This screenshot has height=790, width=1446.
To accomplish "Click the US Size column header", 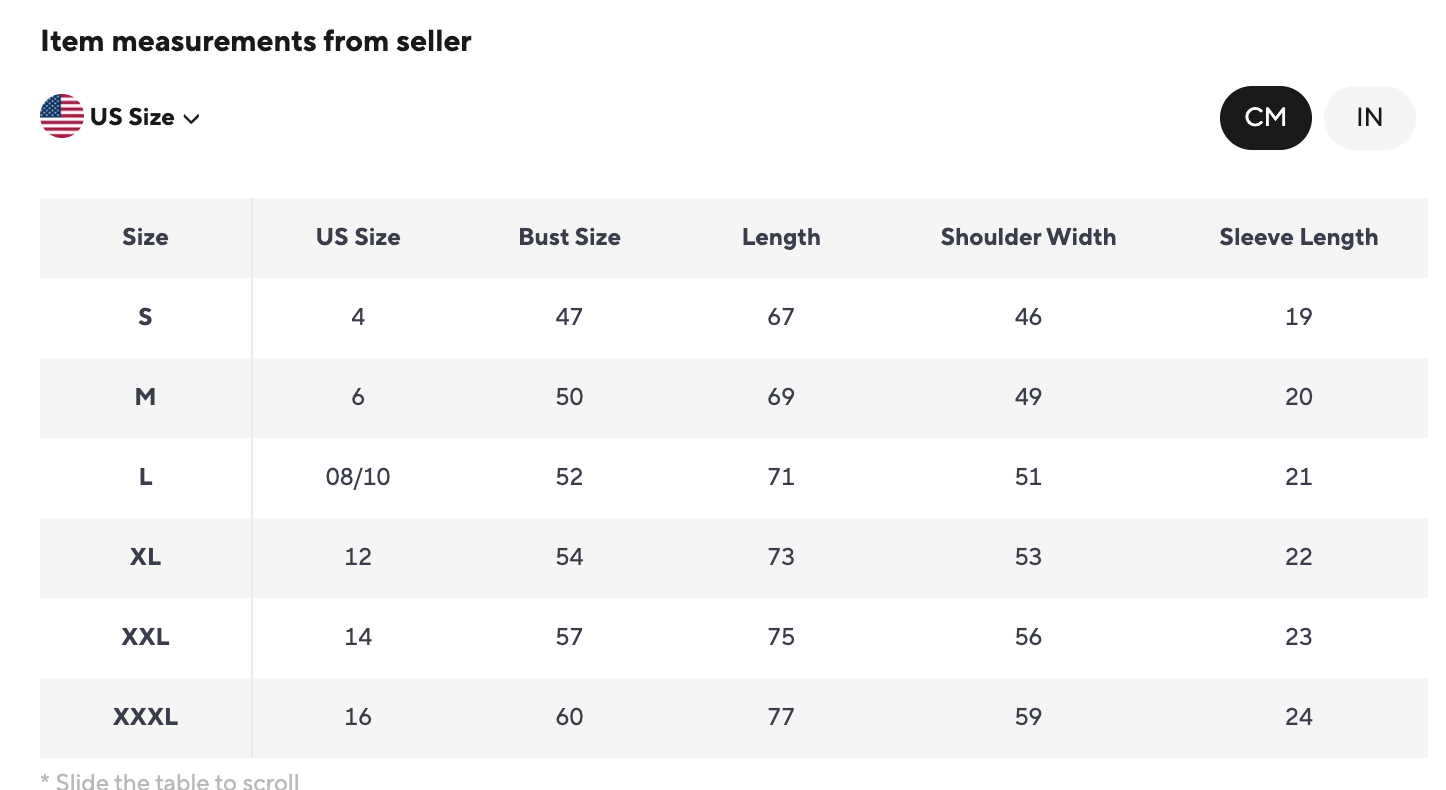I will tap(358, 237).
